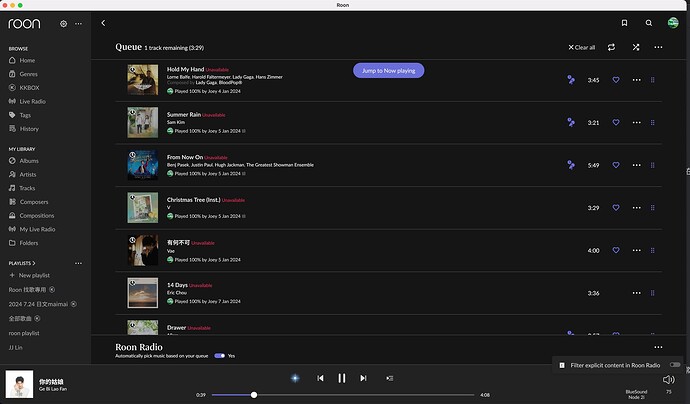Favorite the From Now On track
Screen dimensions: 690x404
616,165
